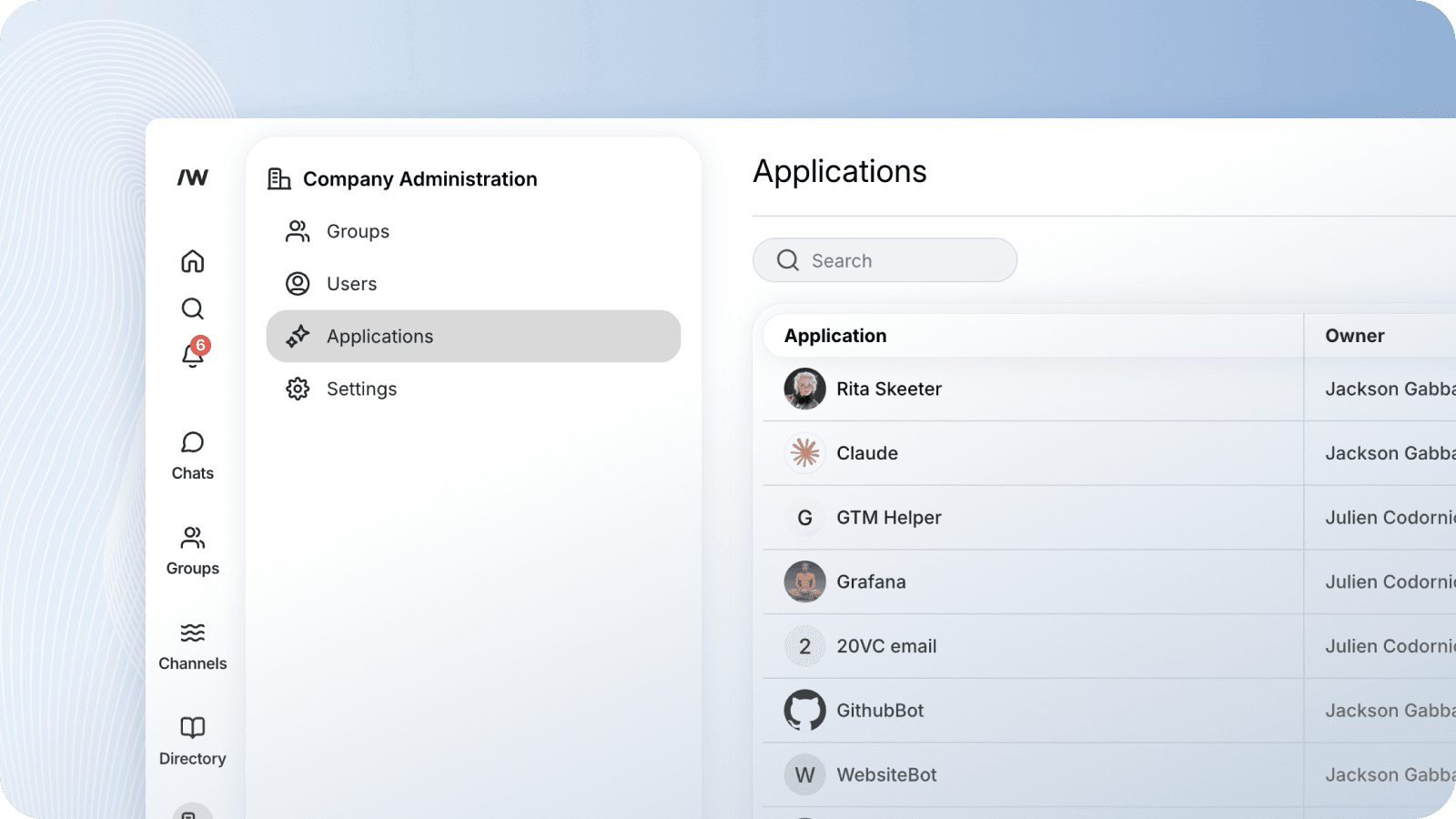
Task: Open the search magnifier icon in the sidebar
Action: click(x=193, y=308)
